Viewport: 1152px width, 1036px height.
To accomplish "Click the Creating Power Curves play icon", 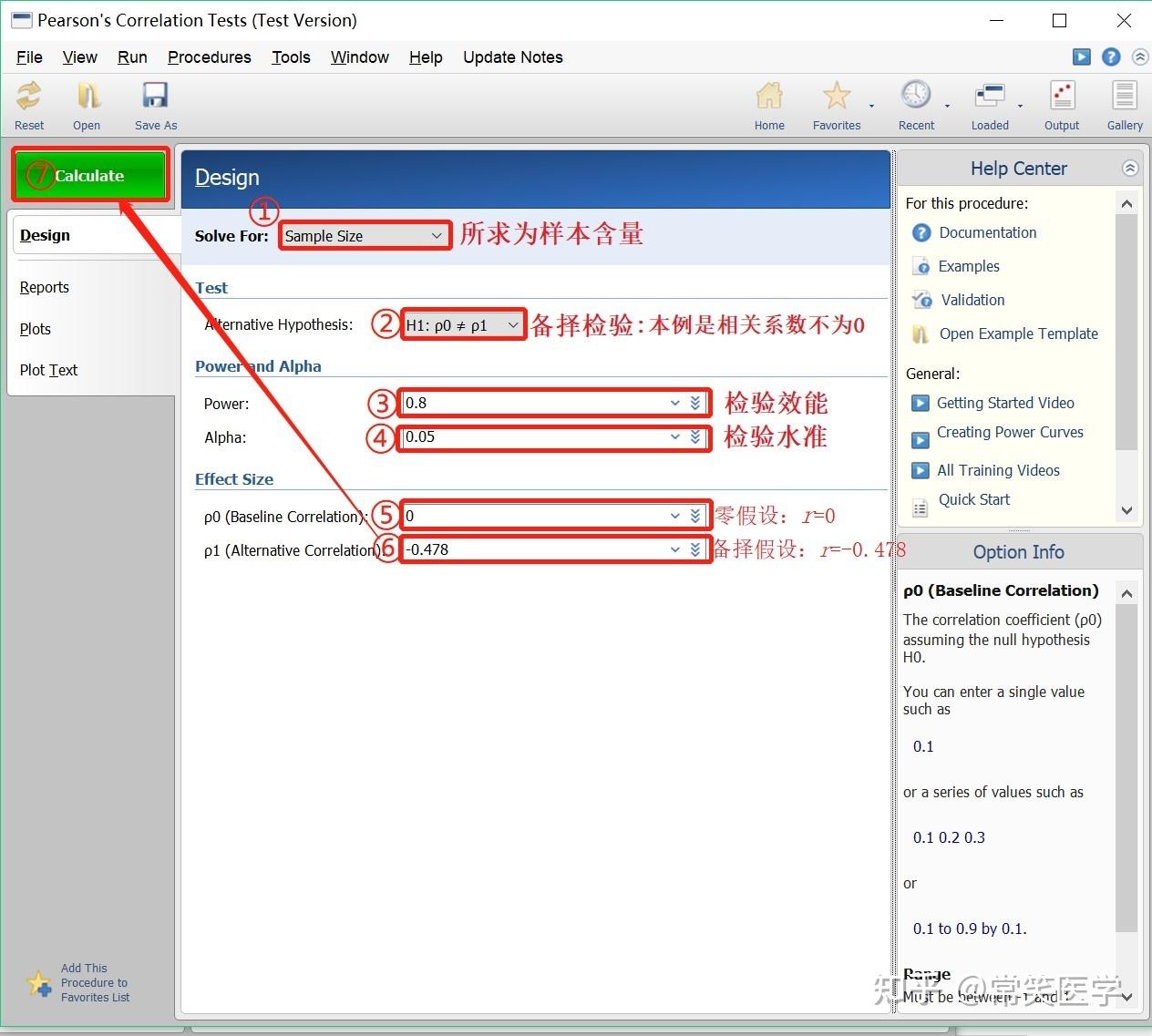I will [x=921, y=440].
